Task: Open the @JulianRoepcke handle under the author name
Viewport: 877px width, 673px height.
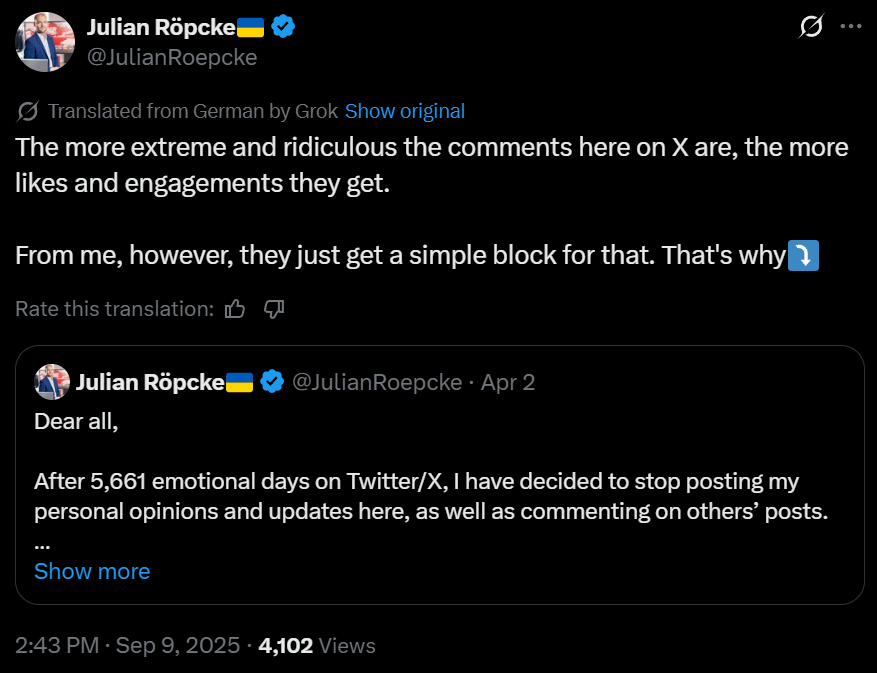Action: tap(172, 57)
